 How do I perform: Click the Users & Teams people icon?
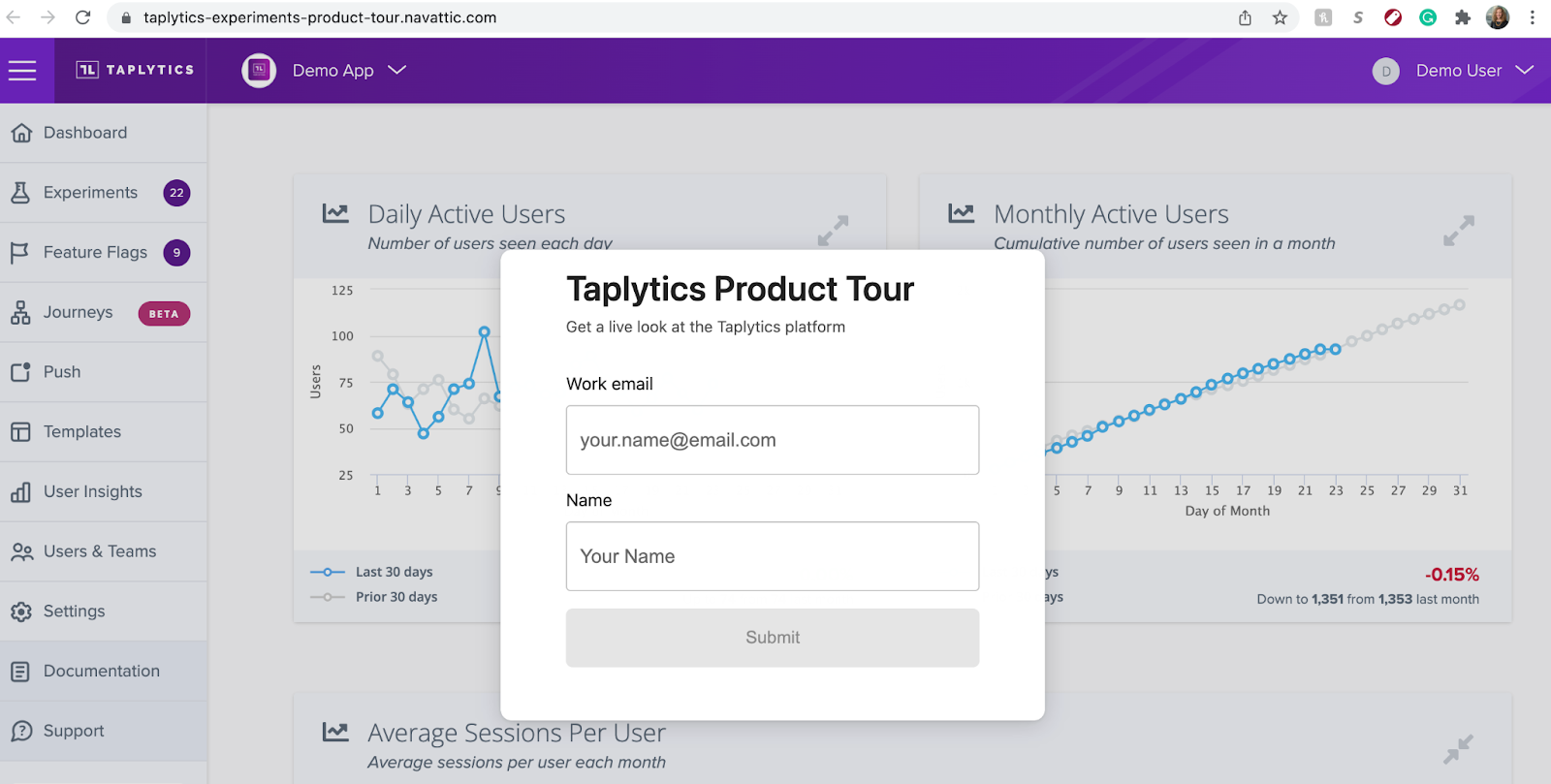21,551
